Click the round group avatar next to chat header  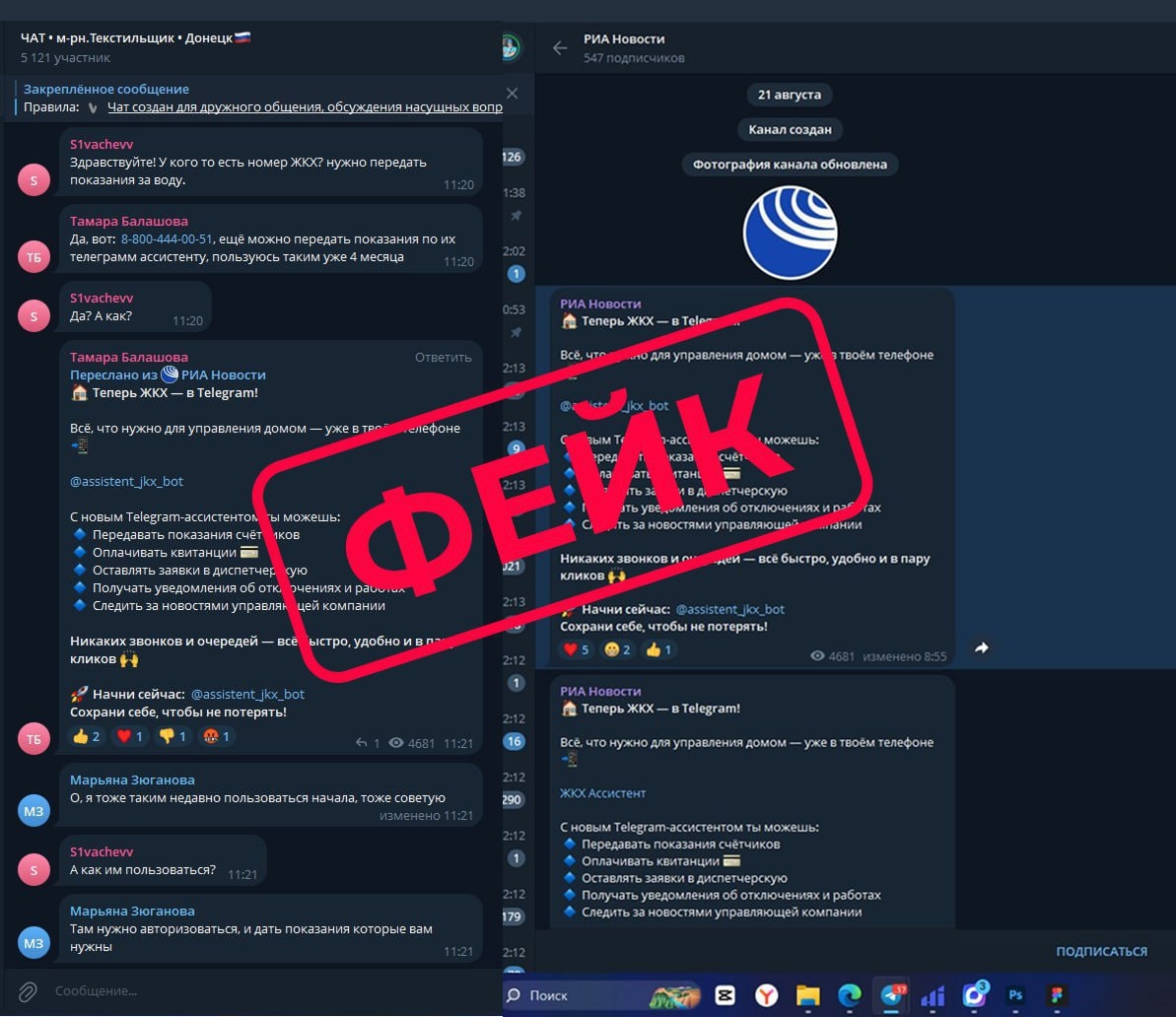(511, 48)
